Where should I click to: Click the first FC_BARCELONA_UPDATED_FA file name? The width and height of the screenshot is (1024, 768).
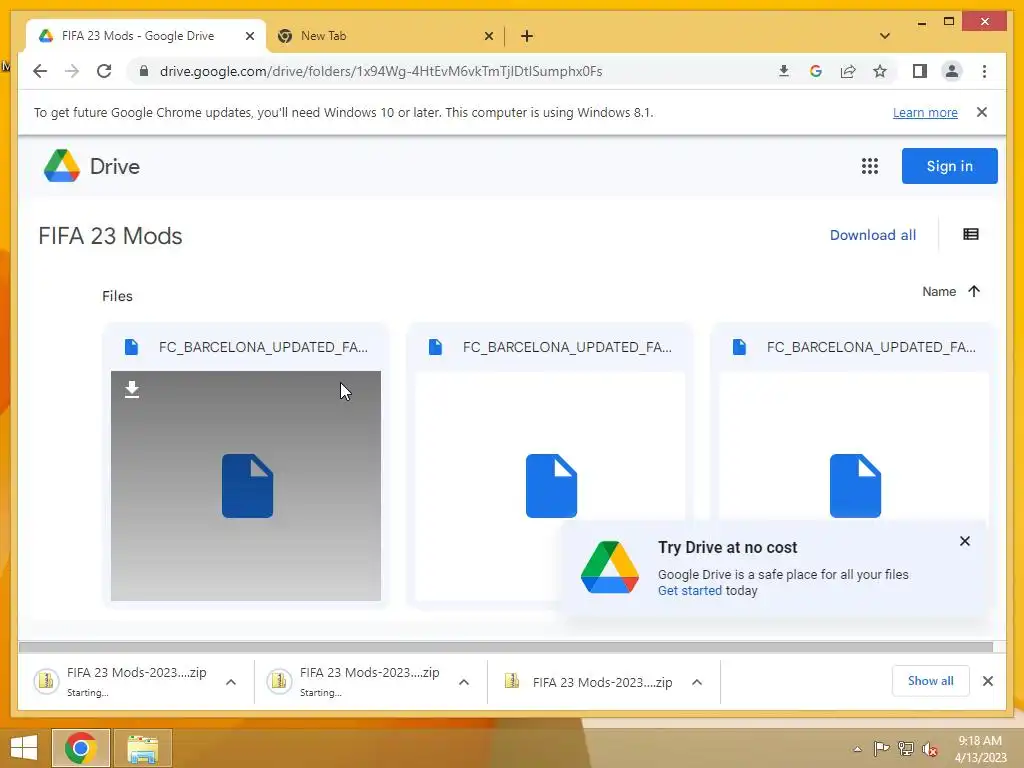pyautogui.click(x=263, y=347)
